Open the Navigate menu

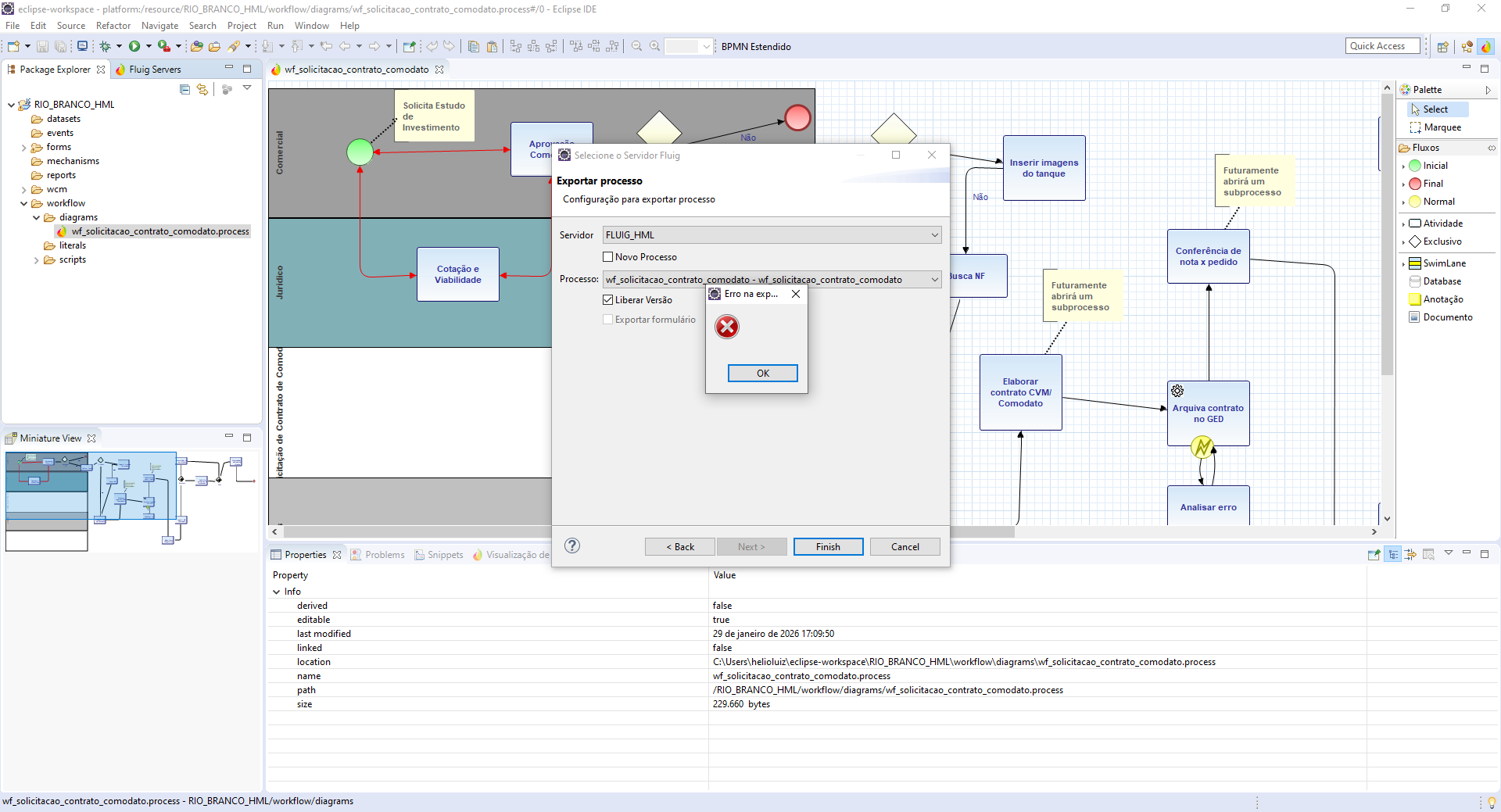point(159,26)
